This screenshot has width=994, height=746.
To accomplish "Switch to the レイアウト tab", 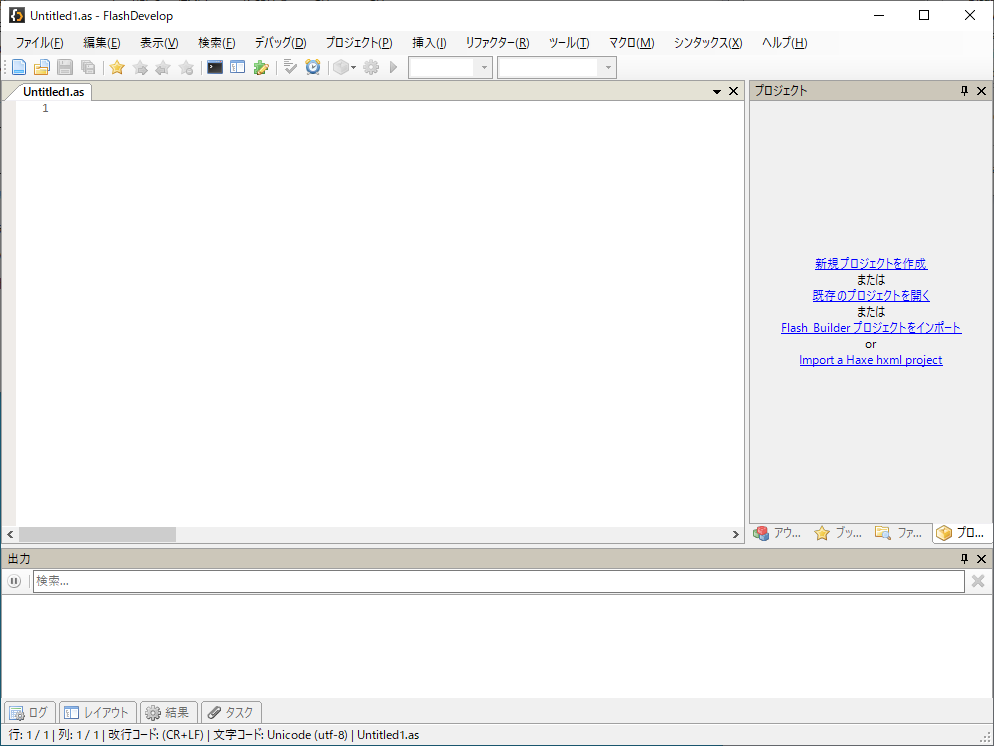I will [x=98, y=712].
